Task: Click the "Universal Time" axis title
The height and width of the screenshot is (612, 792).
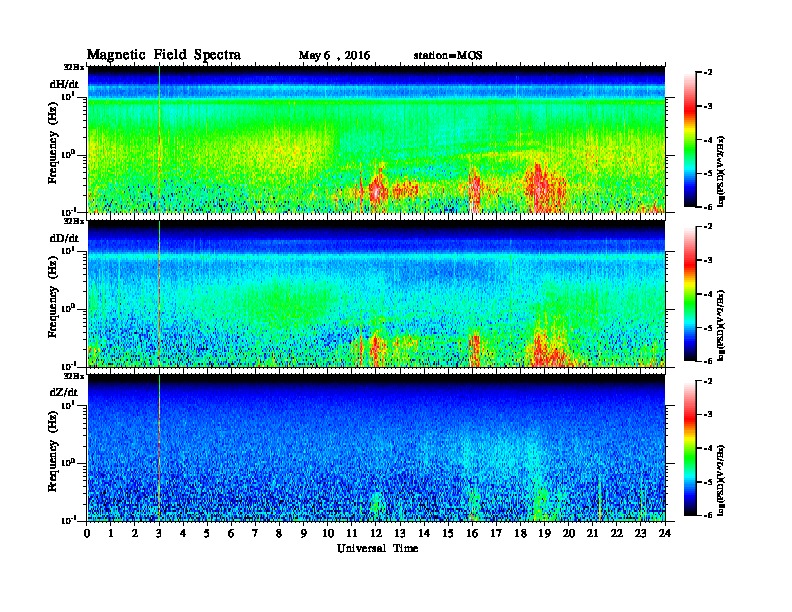Action: pos(377,548)
